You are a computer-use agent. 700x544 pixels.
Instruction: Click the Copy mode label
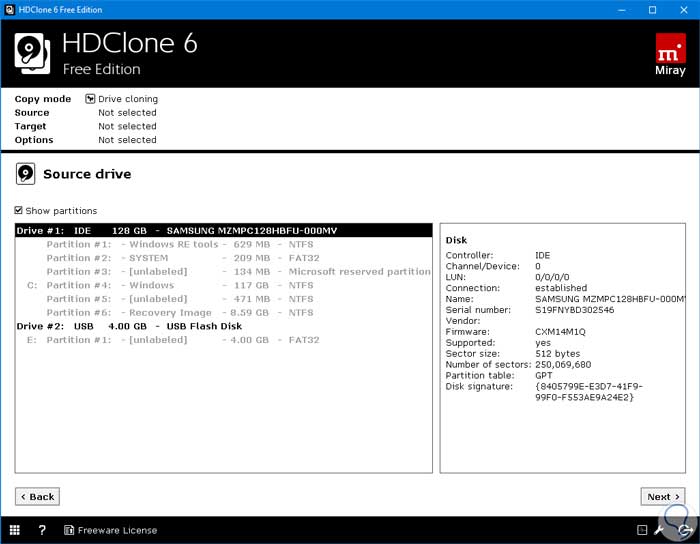pyautogui.click(x=43, y=99)
